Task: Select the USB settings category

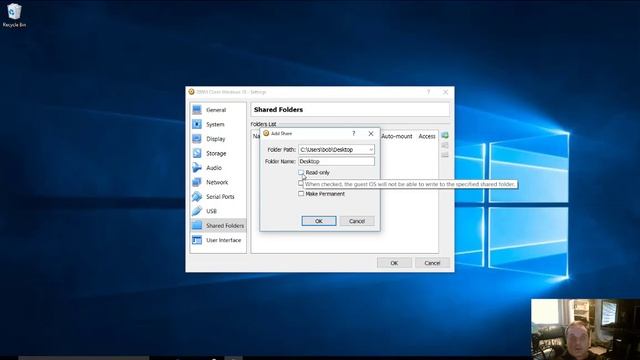Action: (x=218, y=211)
